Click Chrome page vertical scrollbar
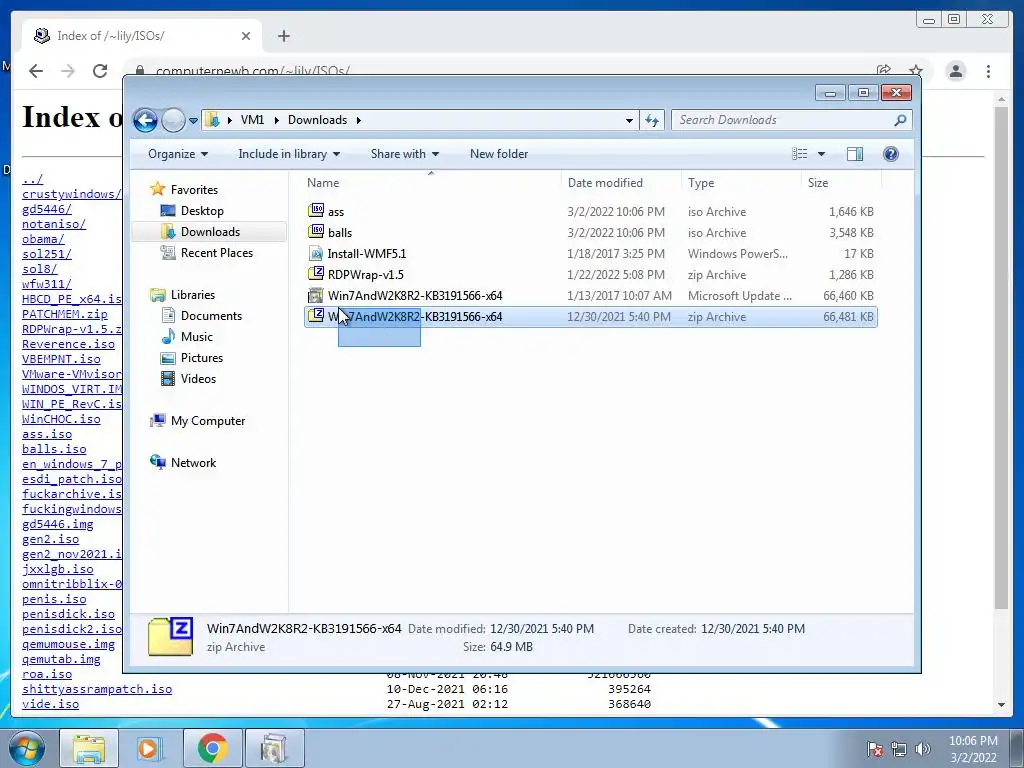 tap(1001, 358)
